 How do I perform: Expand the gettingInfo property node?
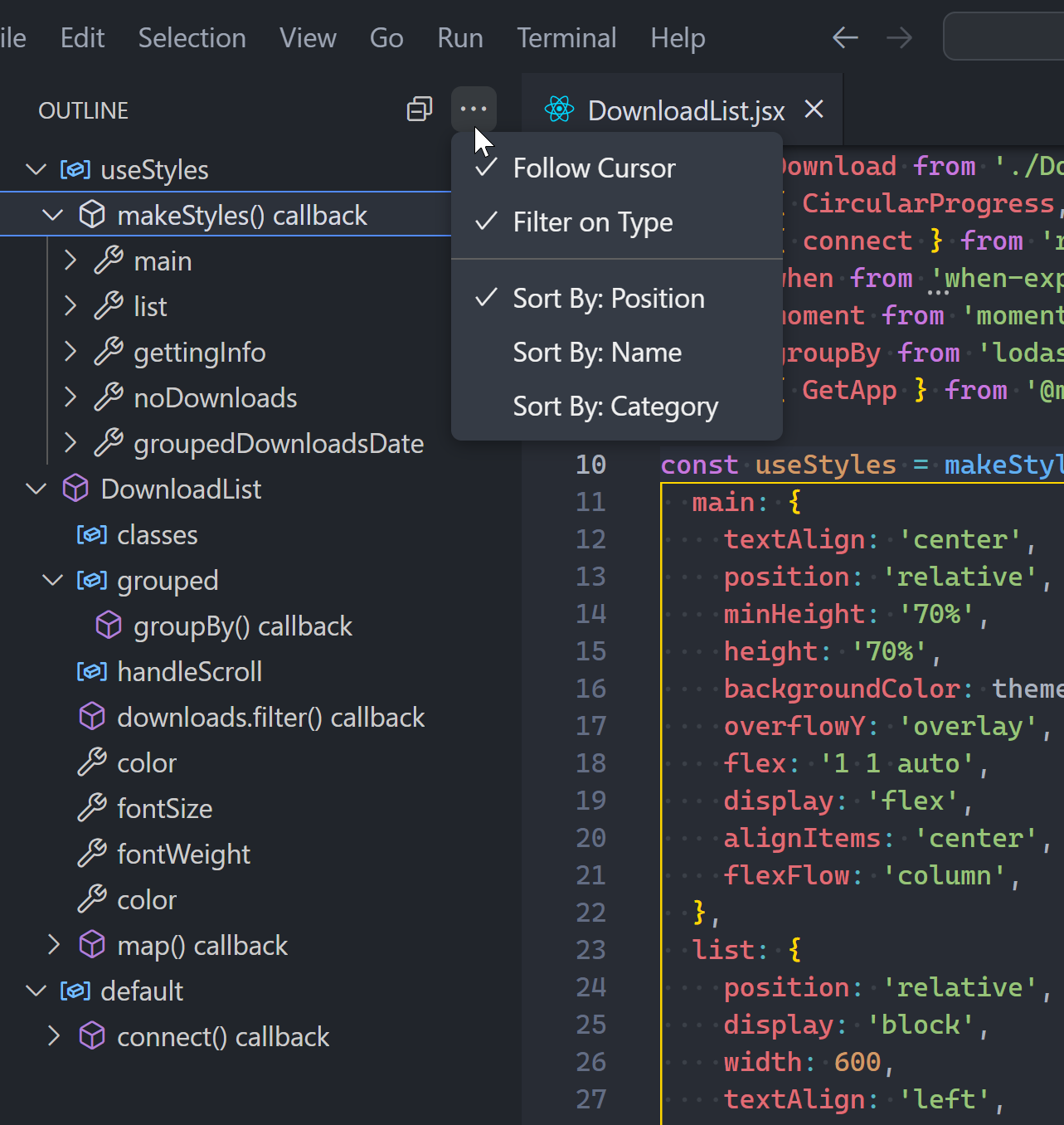pos(70,352)
